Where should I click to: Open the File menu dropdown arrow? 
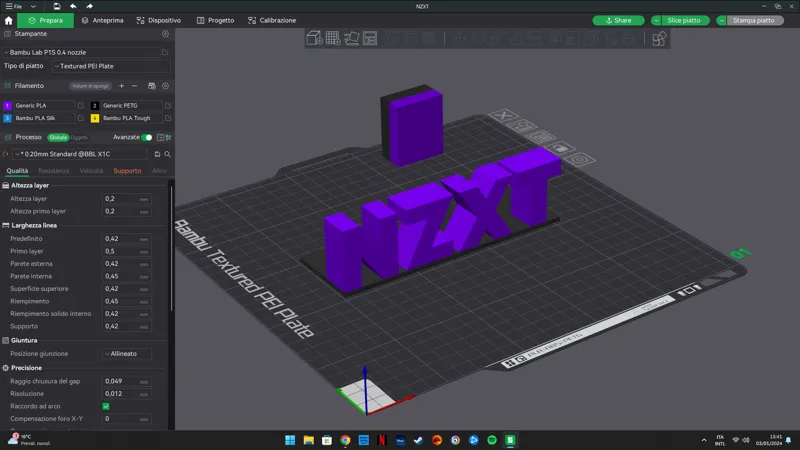33,6
